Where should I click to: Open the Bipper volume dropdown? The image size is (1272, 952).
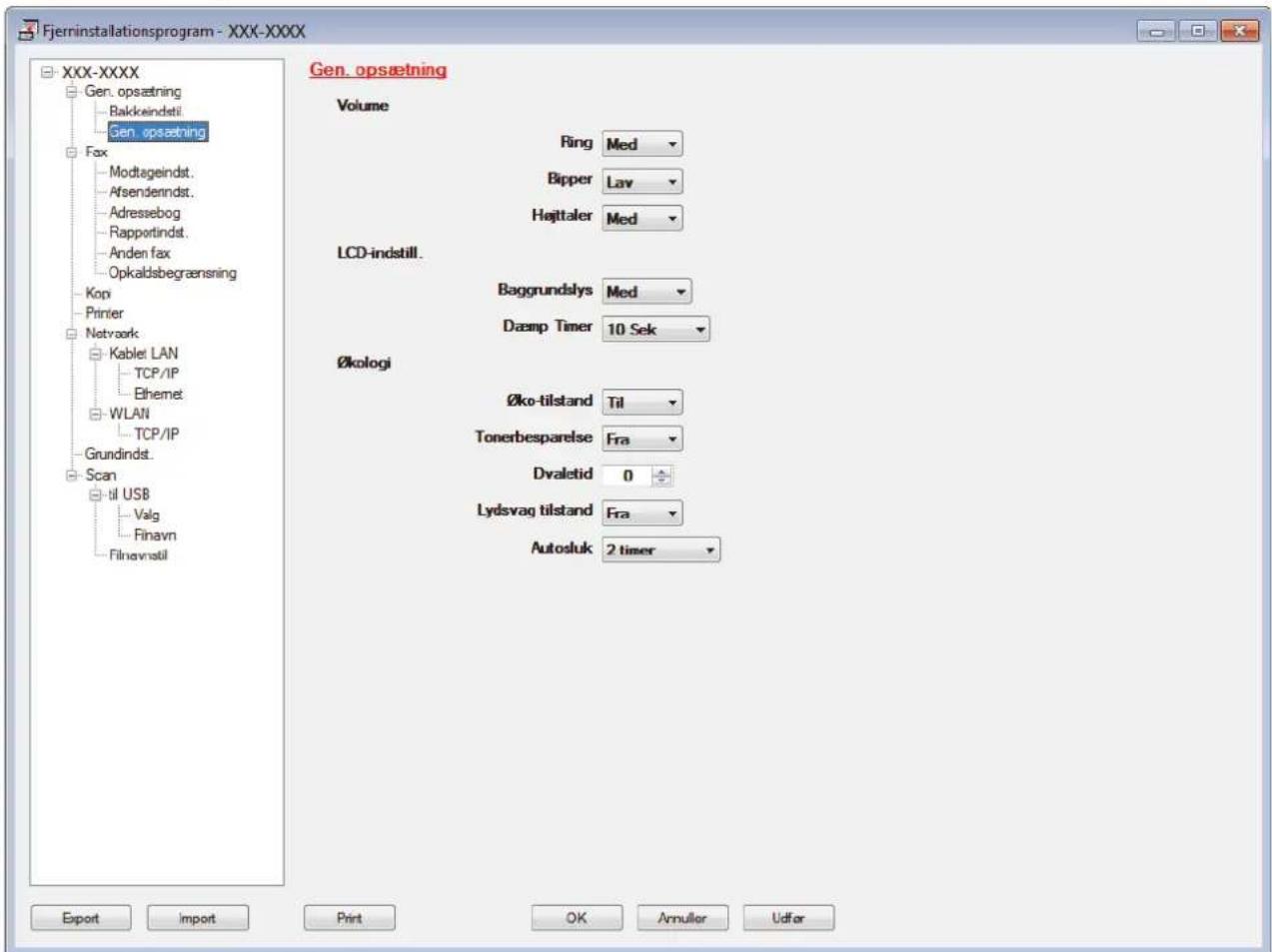point(641,182)
